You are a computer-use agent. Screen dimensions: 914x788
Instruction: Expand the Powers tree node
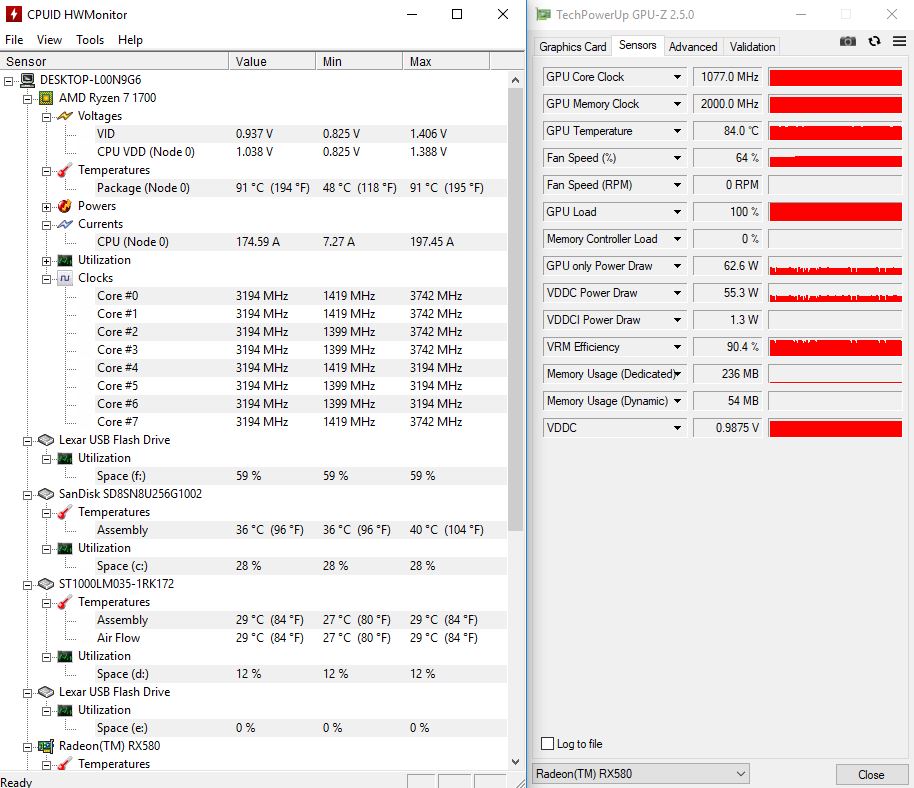point(46,207)
